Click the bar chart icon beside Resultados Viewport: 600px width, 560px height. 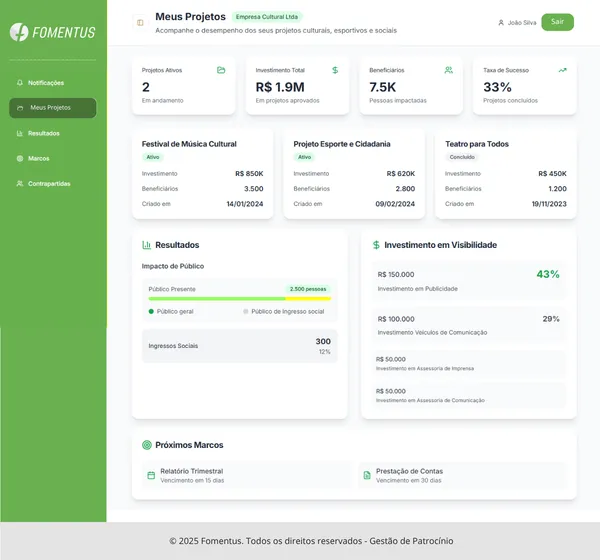tap(146, 245)
